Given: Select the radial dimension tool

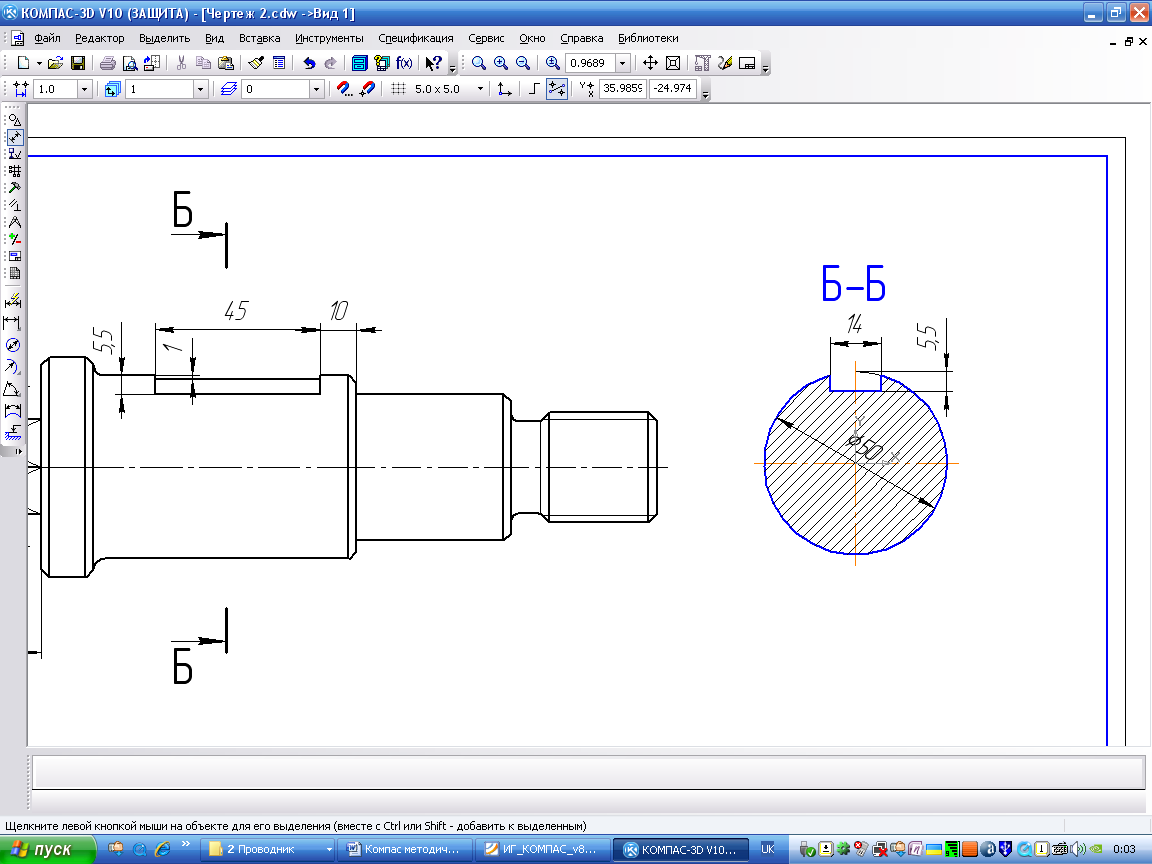Looking at the screenshot, I should [12, 367].
